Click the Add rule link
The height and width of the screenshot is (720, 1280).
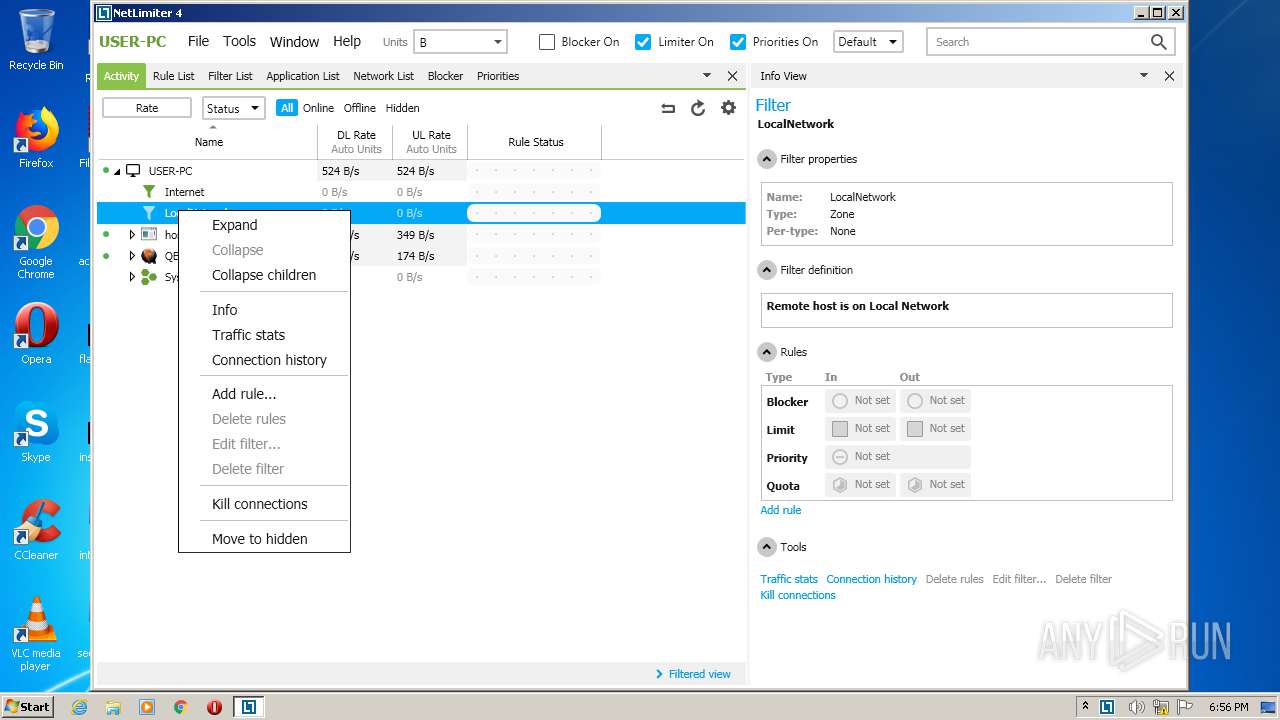pos(780,510)
